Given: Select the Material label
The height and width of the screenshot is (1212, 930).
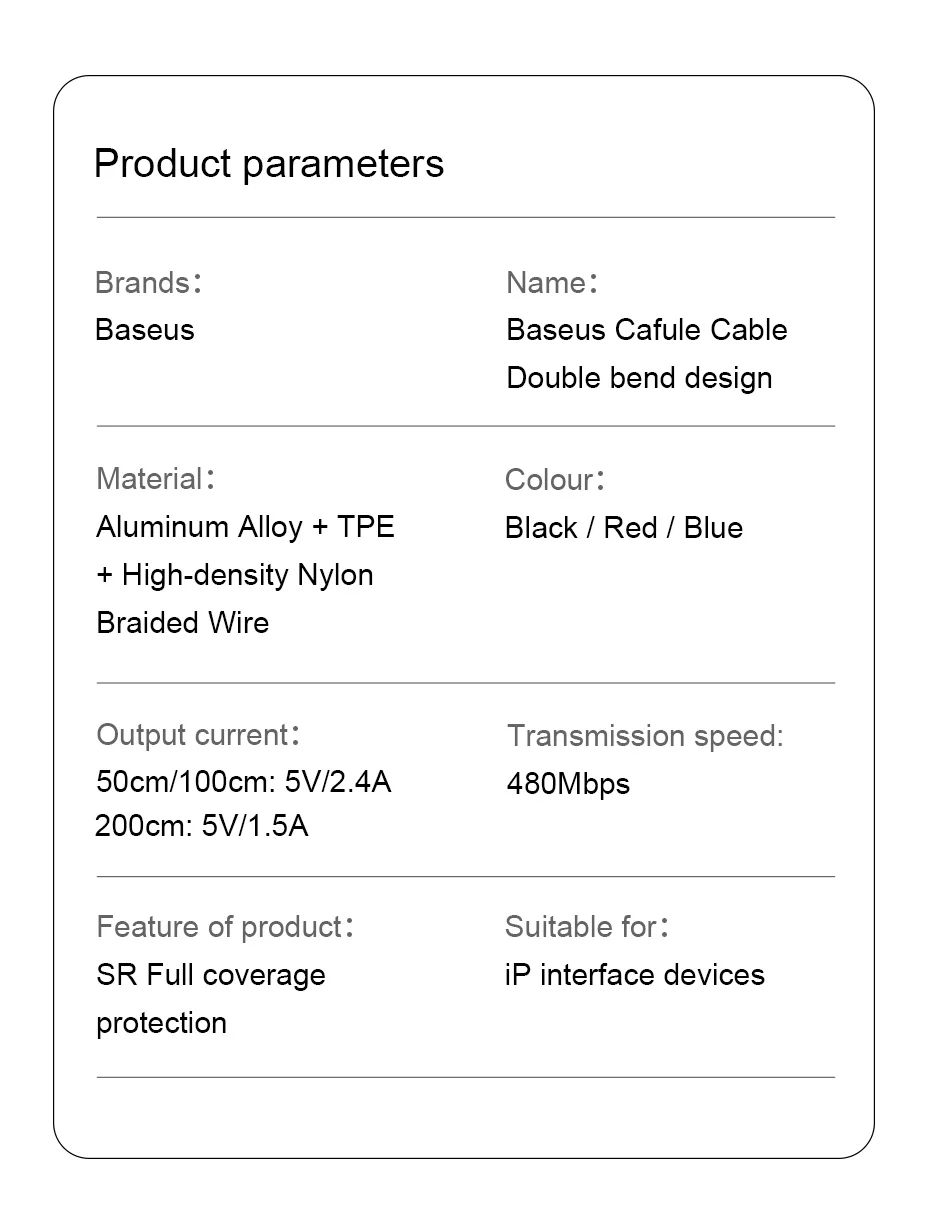Looking at the screenshot, I should 155,479.
